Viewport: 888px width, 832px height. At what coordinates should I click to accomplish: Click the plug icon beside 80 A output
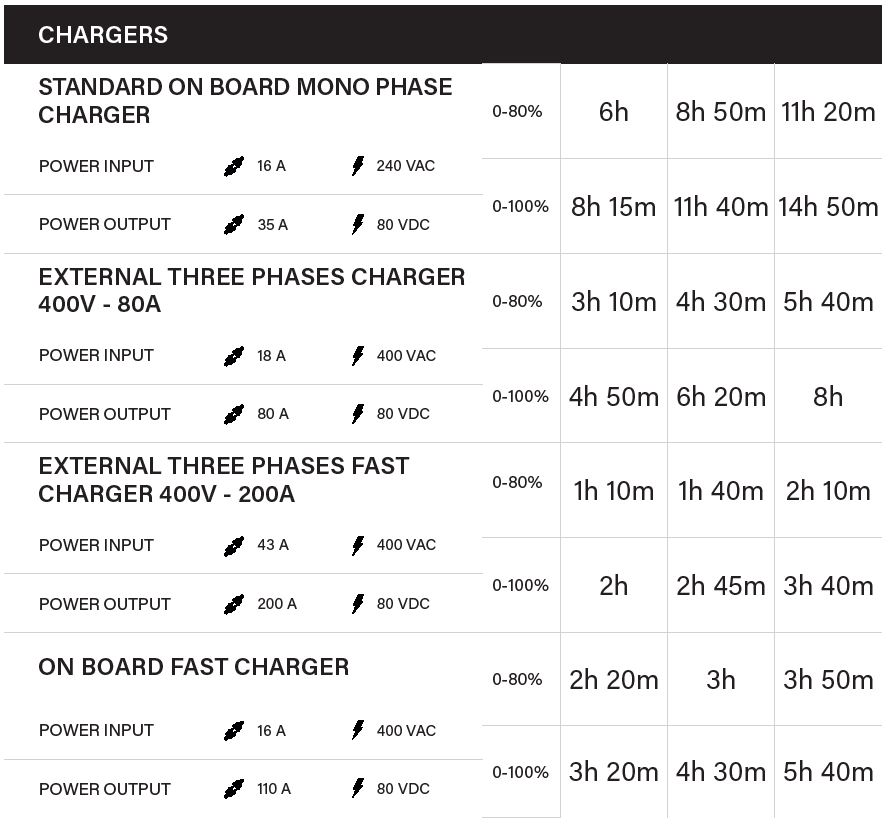pos(234,415)
